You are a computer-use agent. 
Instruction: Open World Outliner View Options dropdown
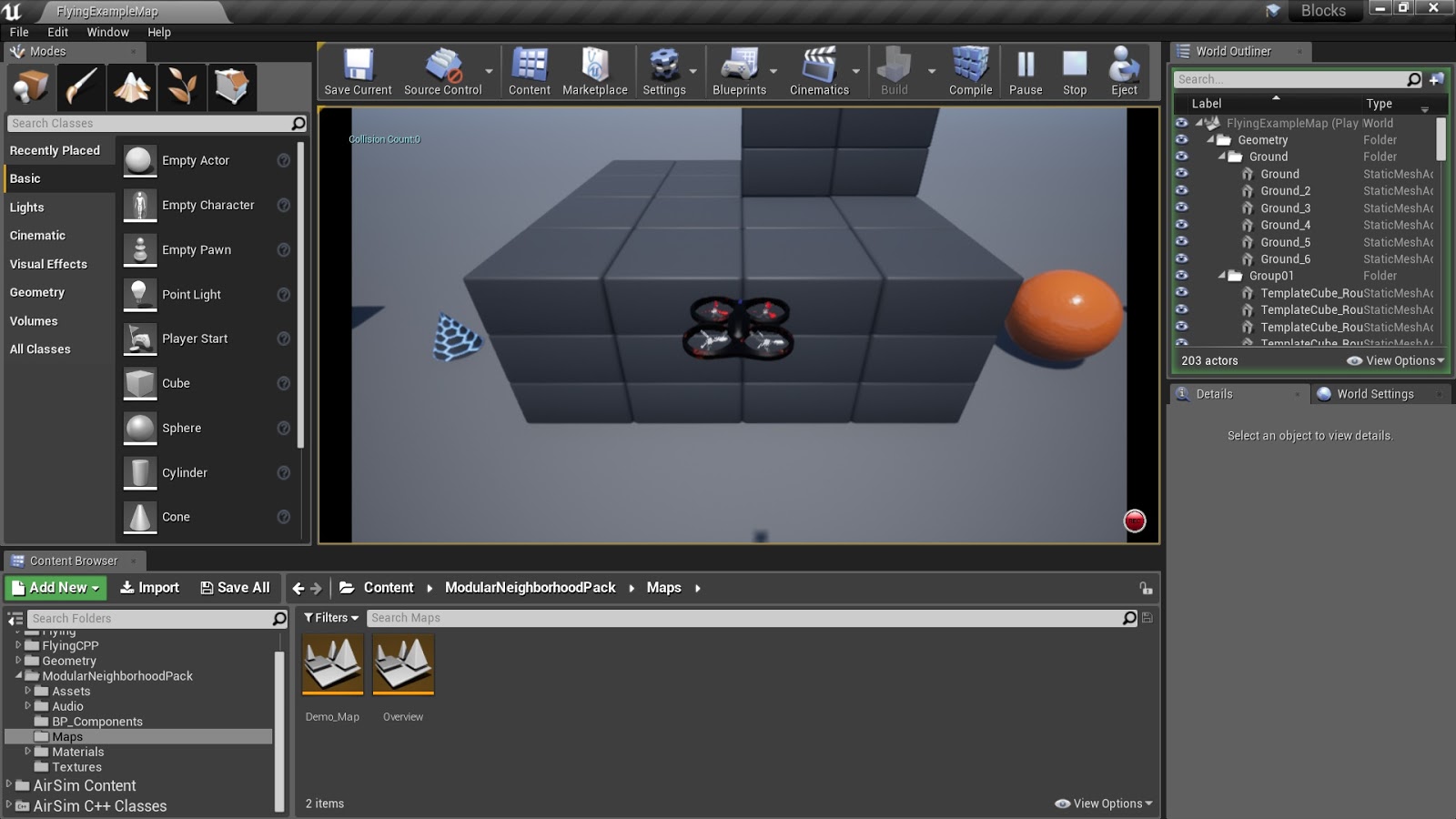pos(1396,360)
